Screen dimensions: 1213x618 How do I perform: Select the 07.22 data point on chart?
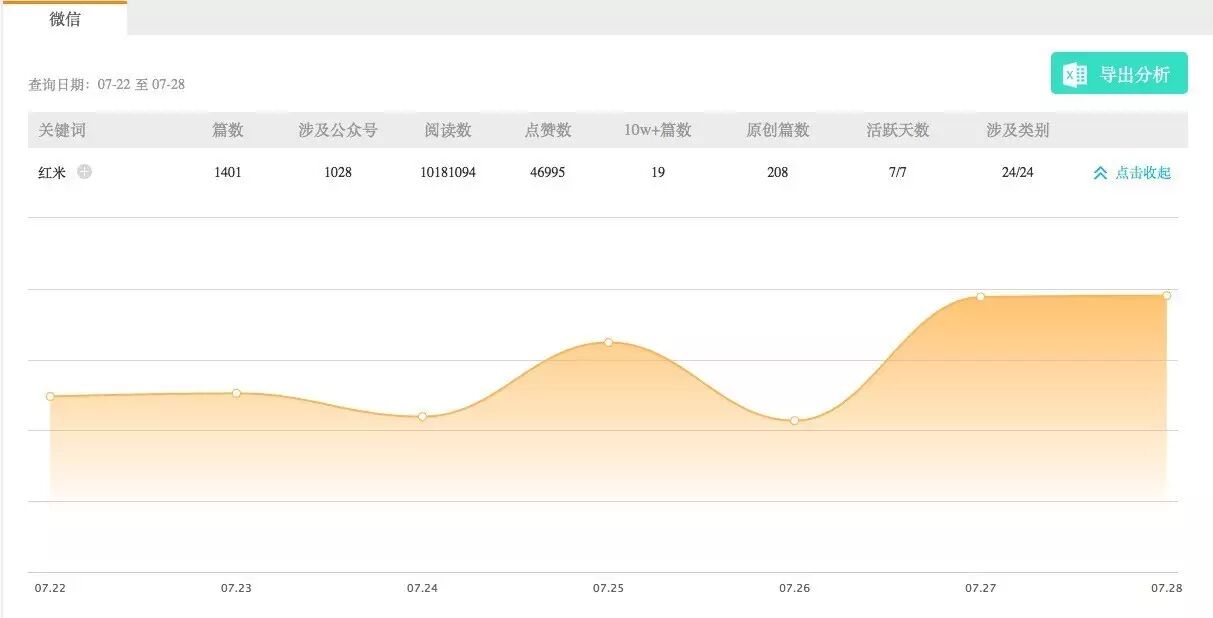click(50, 397)
